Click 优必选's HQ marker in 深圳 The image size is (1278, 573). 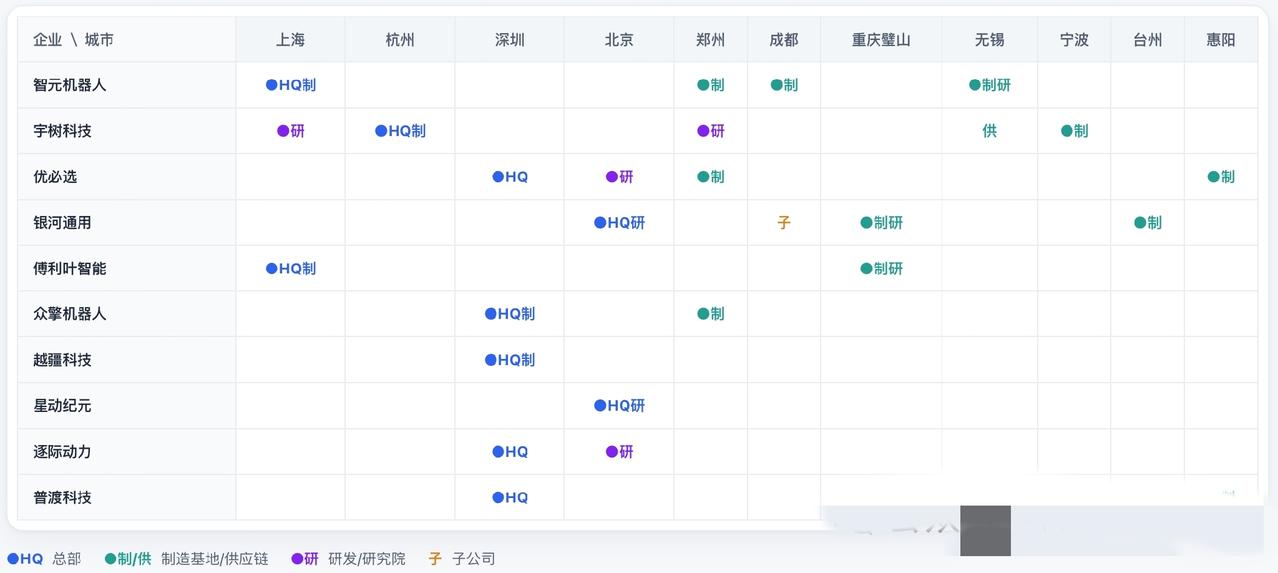point(510,177)
